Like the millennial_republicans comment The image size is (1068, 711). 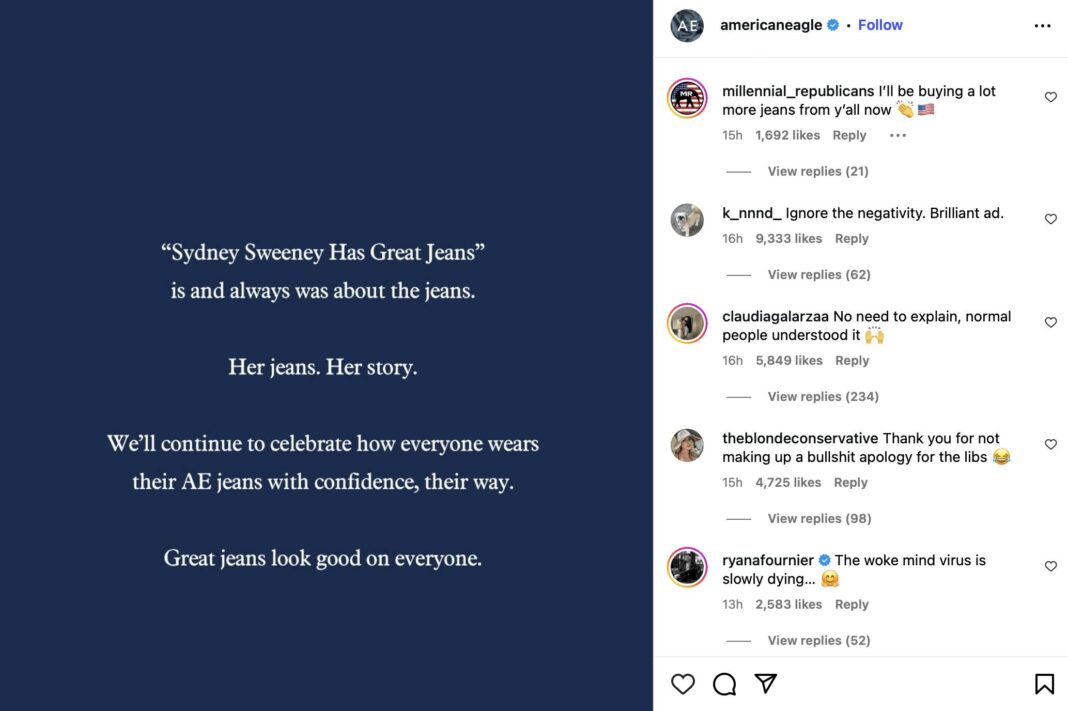(1050, 97)
